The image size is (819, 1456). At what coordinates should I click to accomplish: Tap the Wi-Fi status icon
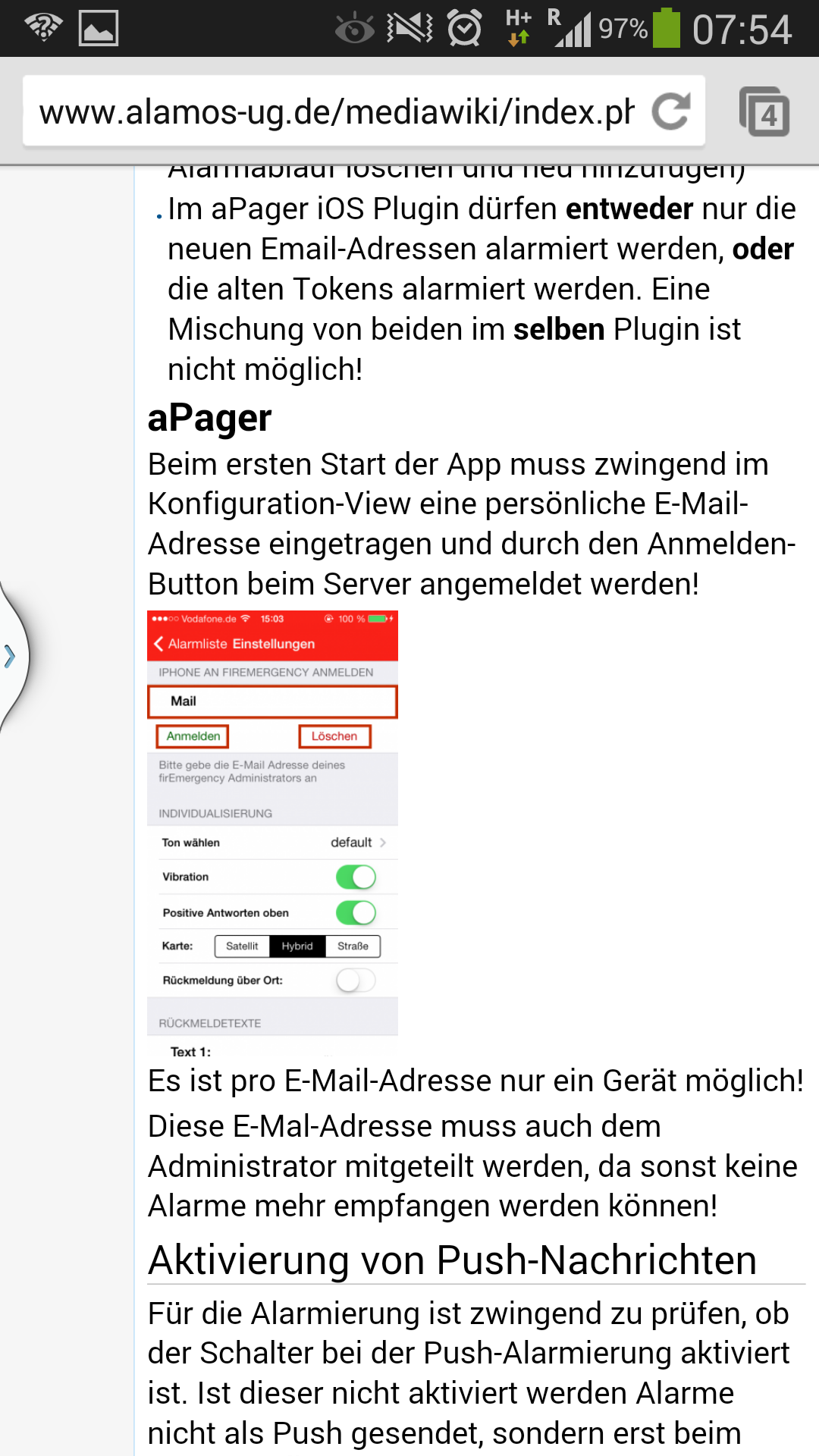point(43,28)
